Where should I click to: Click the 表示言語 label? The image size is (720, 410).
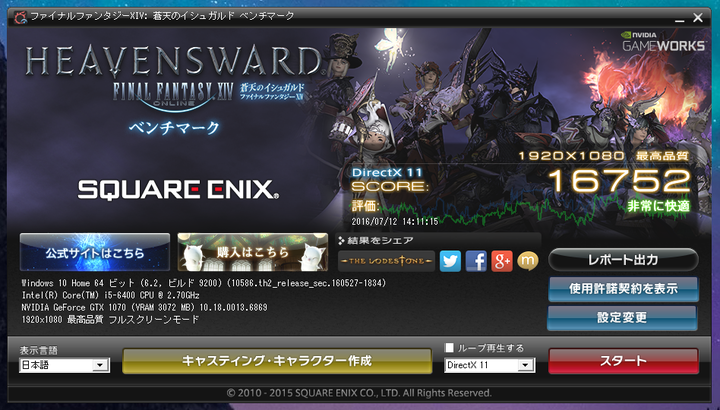coord(39,350)
